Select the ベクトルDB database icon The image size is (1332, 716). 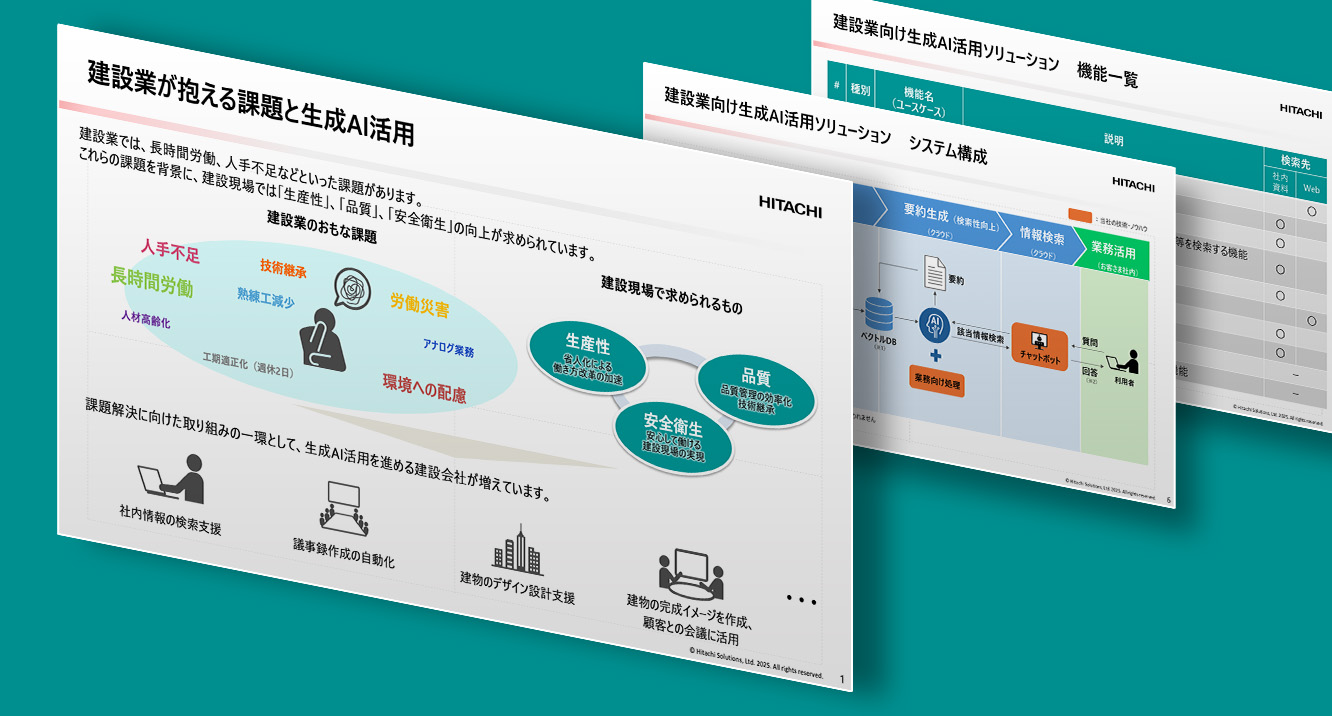pyautogui.click(x=878, y=314)
